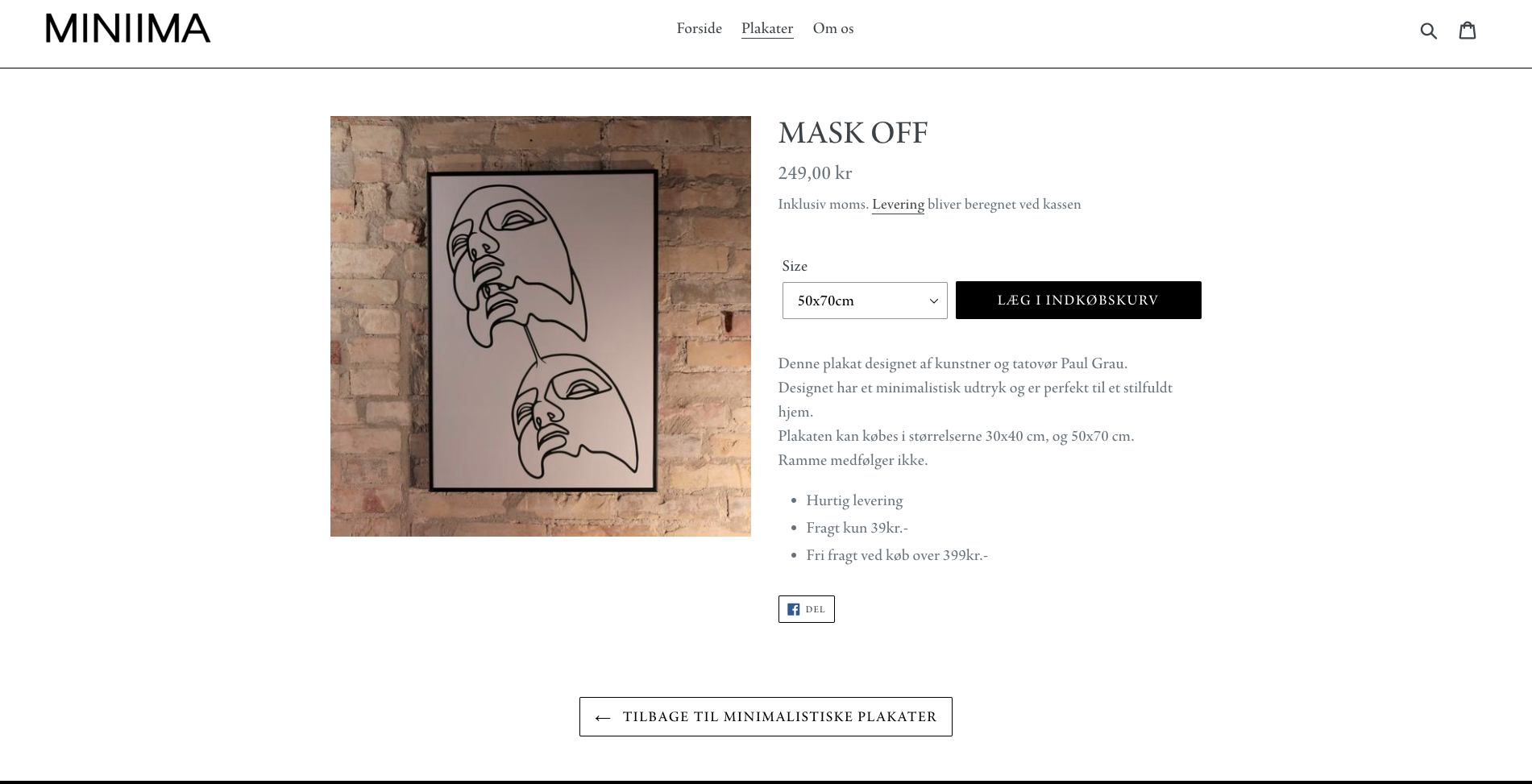Click the left arrow in the back button
Screen dimensions: 1532x784
click(x=602, y=718)
